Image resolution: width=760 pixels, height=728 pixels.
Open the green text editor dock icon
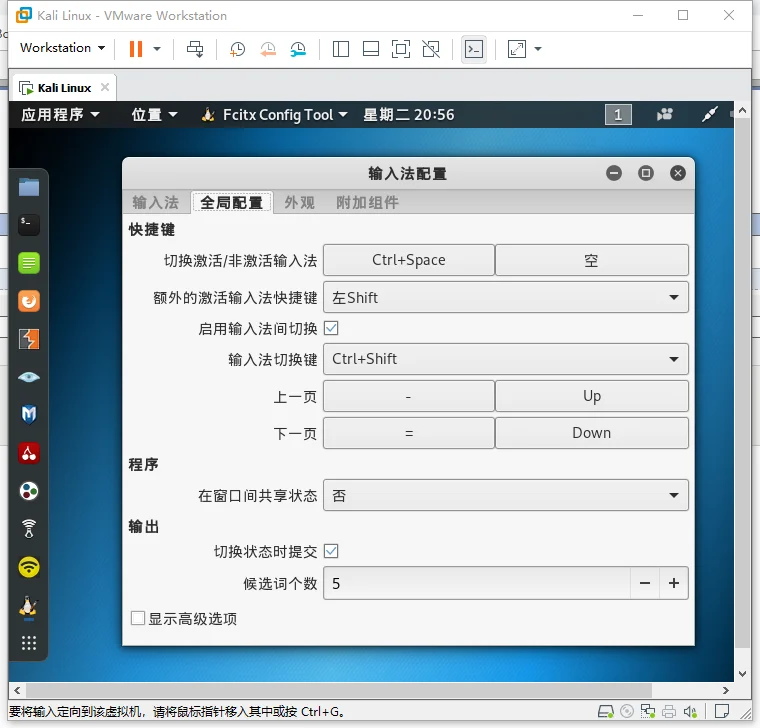[x=29, y=263]
